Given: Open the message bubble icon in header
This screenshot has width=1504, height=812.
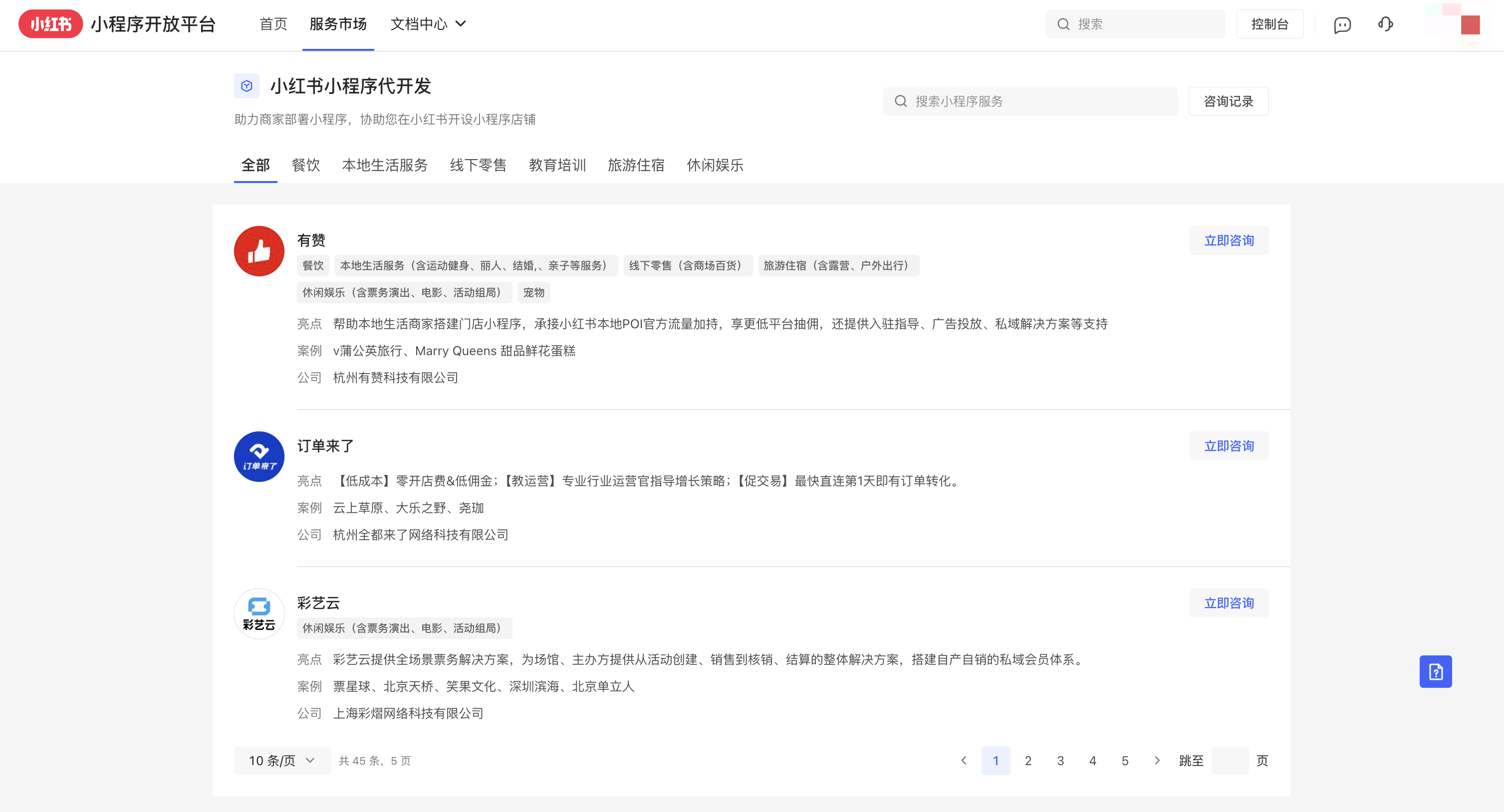Looking at the screenshot, I should pos(1342,24).
